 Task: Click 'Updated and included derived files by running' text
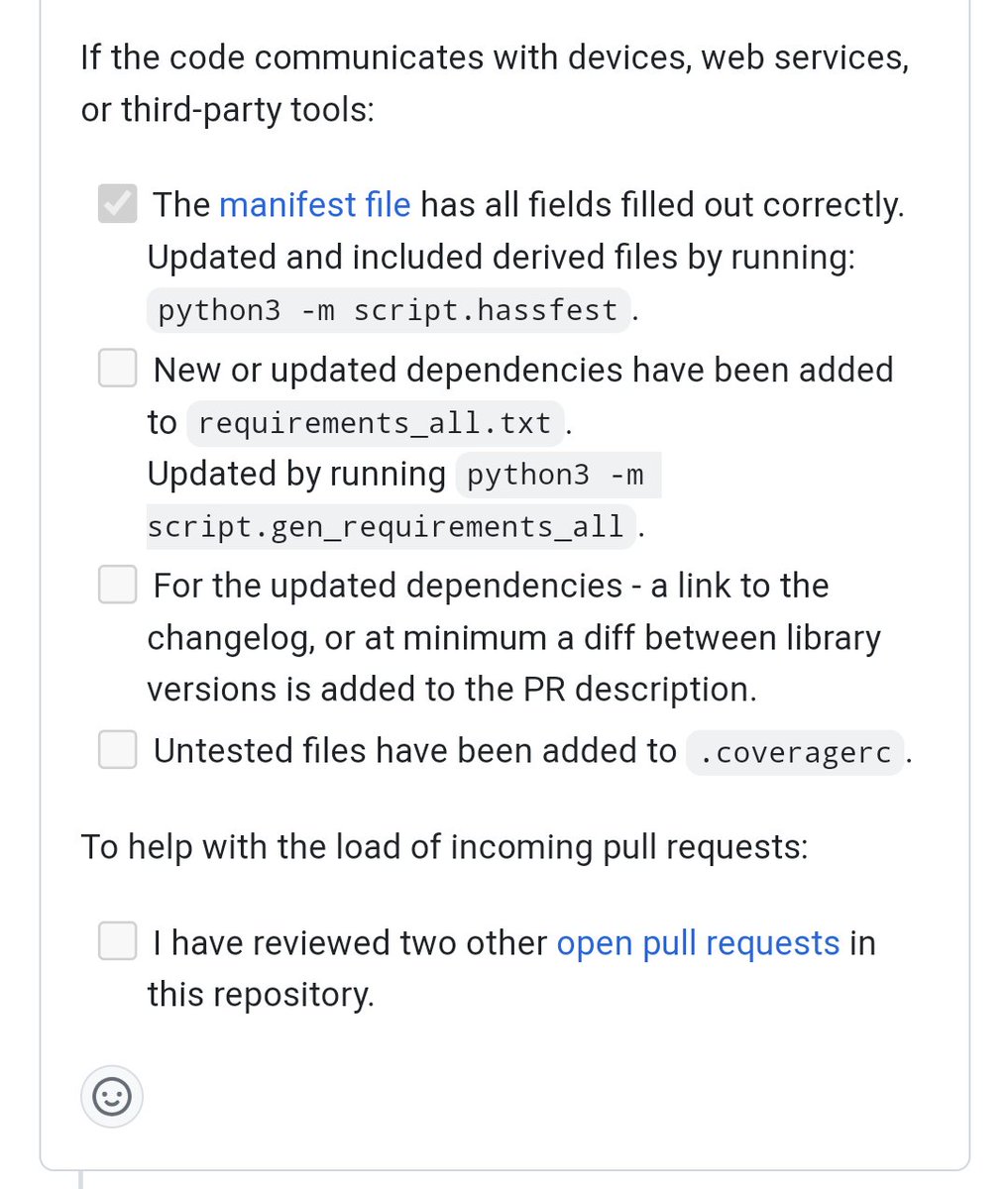point(501,258)
